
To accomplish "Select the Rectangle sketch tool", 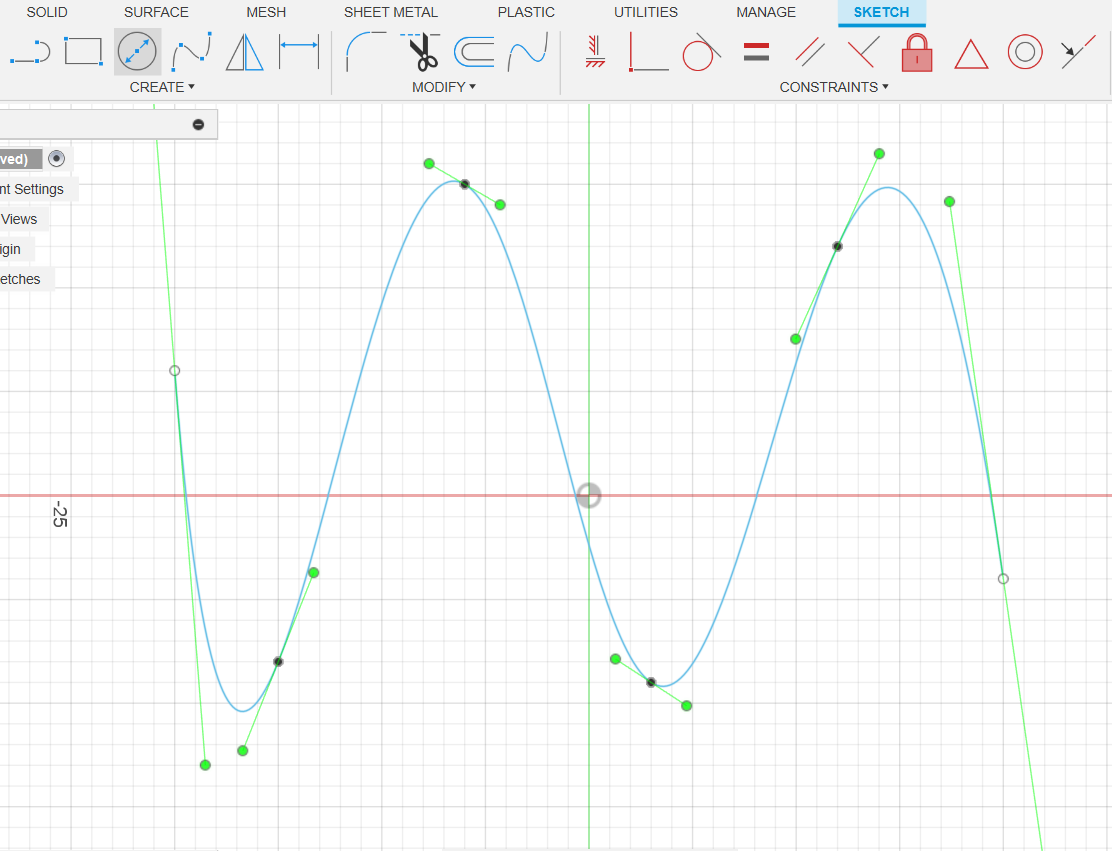I will point(83,52).
